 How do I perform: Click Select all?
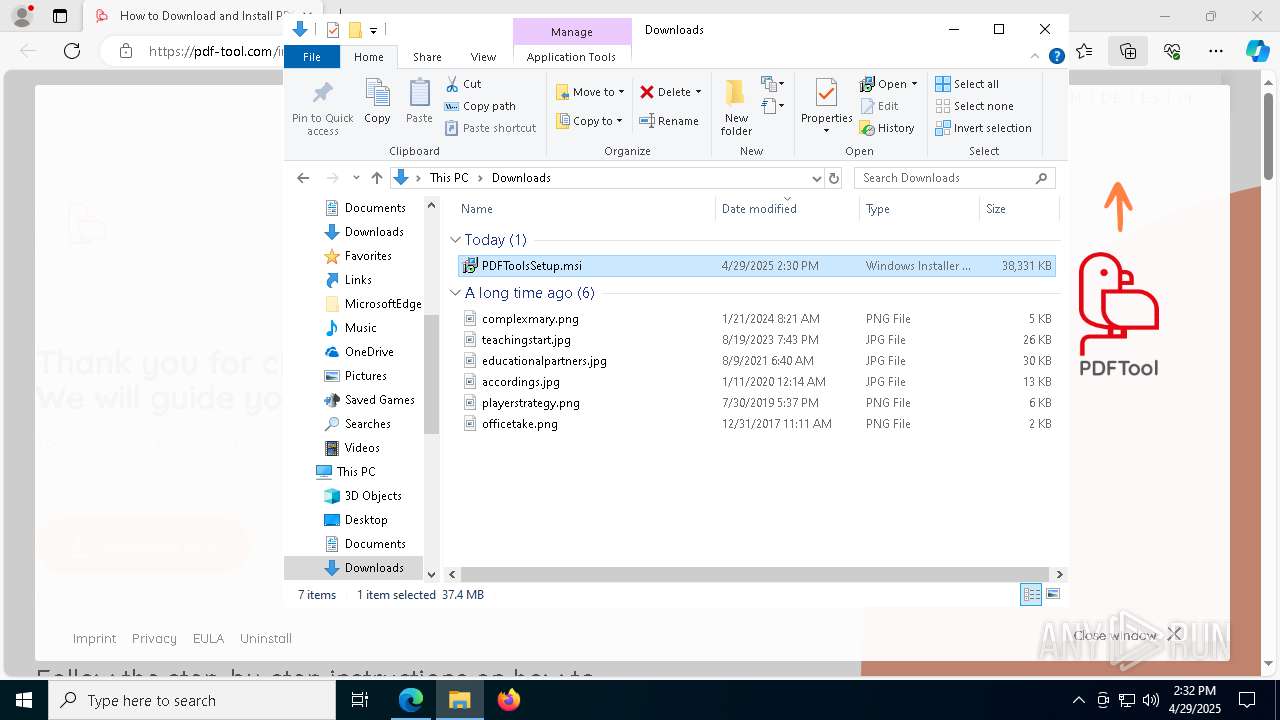click(x=967, y=84)
